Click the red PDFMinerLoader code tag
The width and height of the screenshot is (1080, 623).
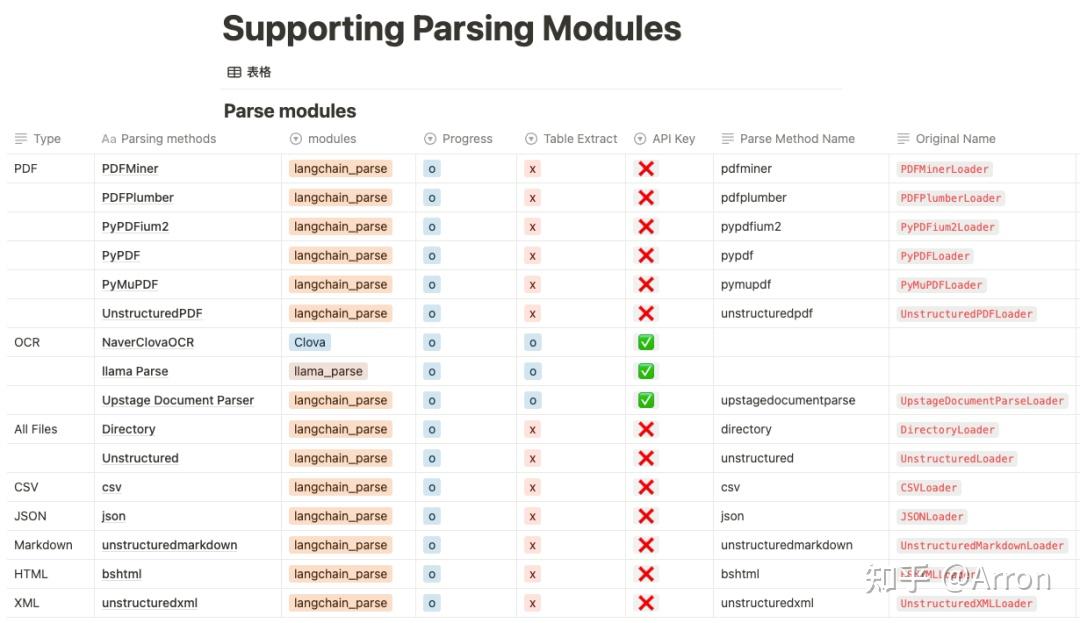pos(944,169)
